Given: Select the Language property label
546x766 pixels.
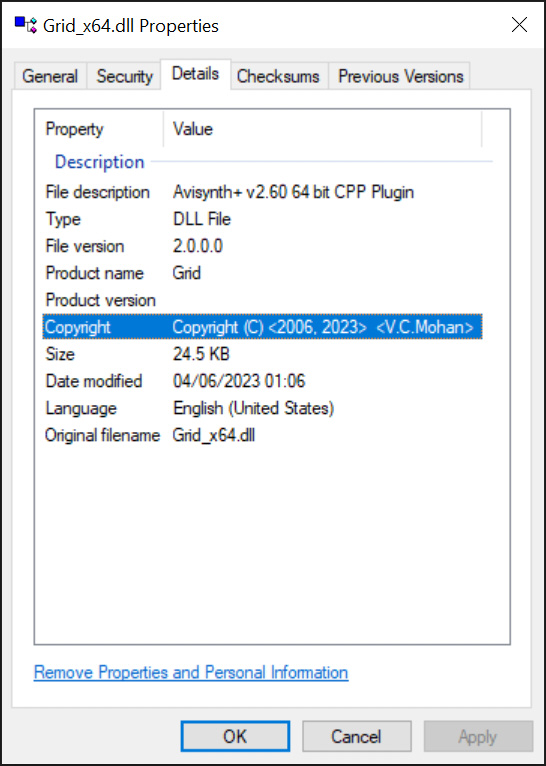Looking at the screenshot, I should [x=81, y=408].
